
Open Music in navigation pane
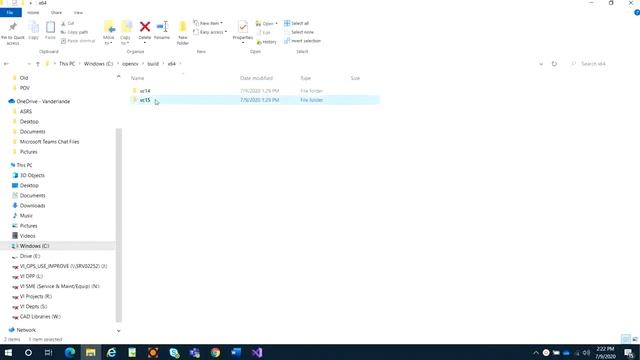26,216
